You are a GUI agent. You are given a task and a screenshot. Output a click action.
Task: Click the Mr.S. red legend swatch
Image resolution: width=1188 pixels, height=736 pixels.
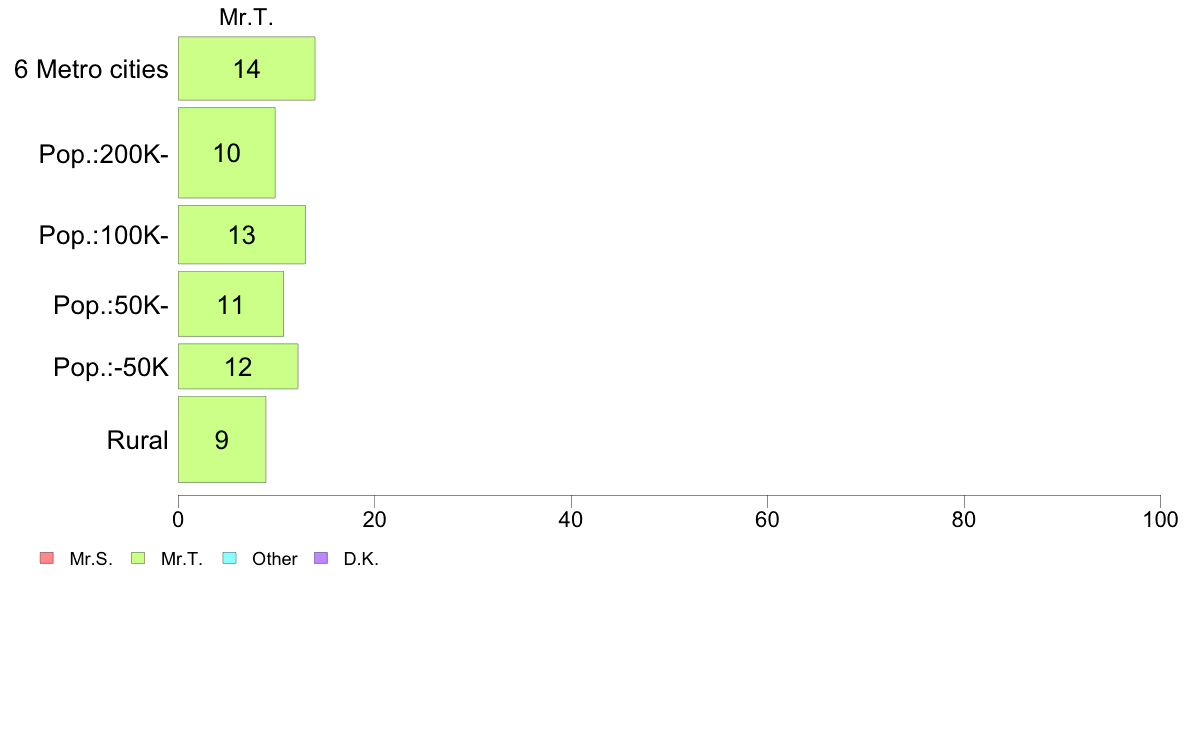pyautogui.click(x=47, y=558)
